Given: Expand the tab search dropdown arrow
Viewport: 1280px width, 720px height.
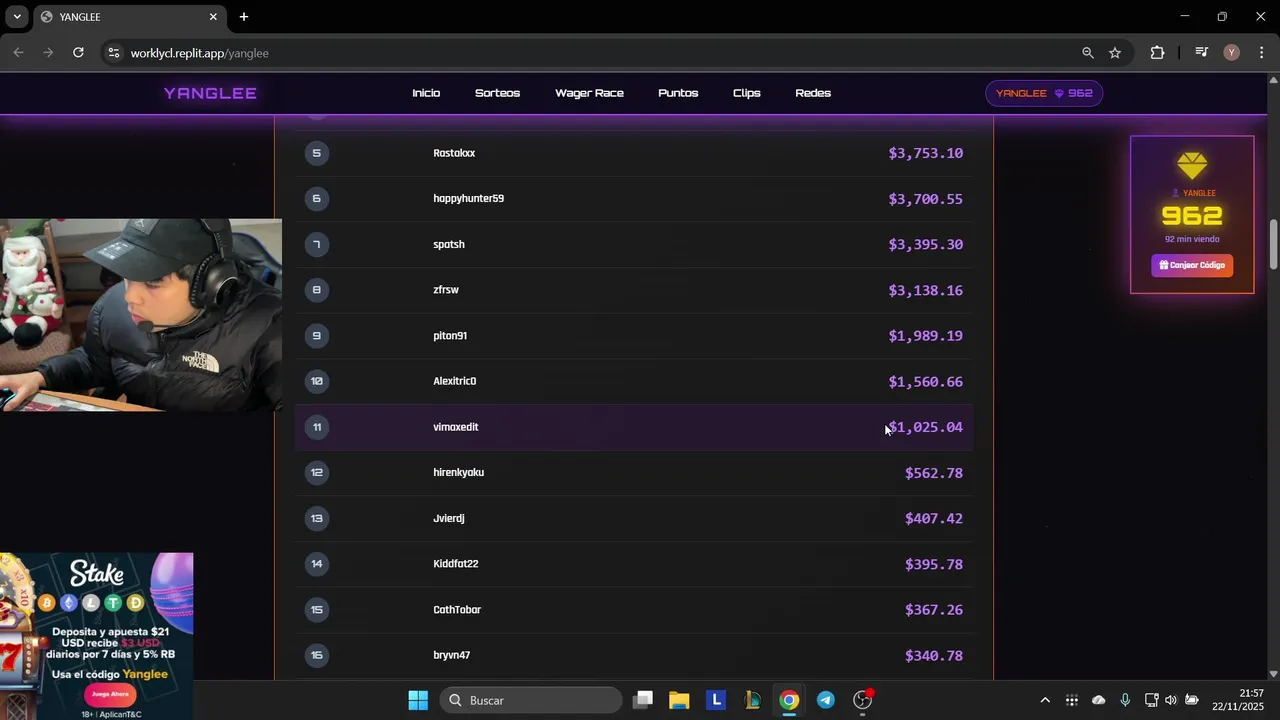Looking at the screenshot, I should coord(17,17).
